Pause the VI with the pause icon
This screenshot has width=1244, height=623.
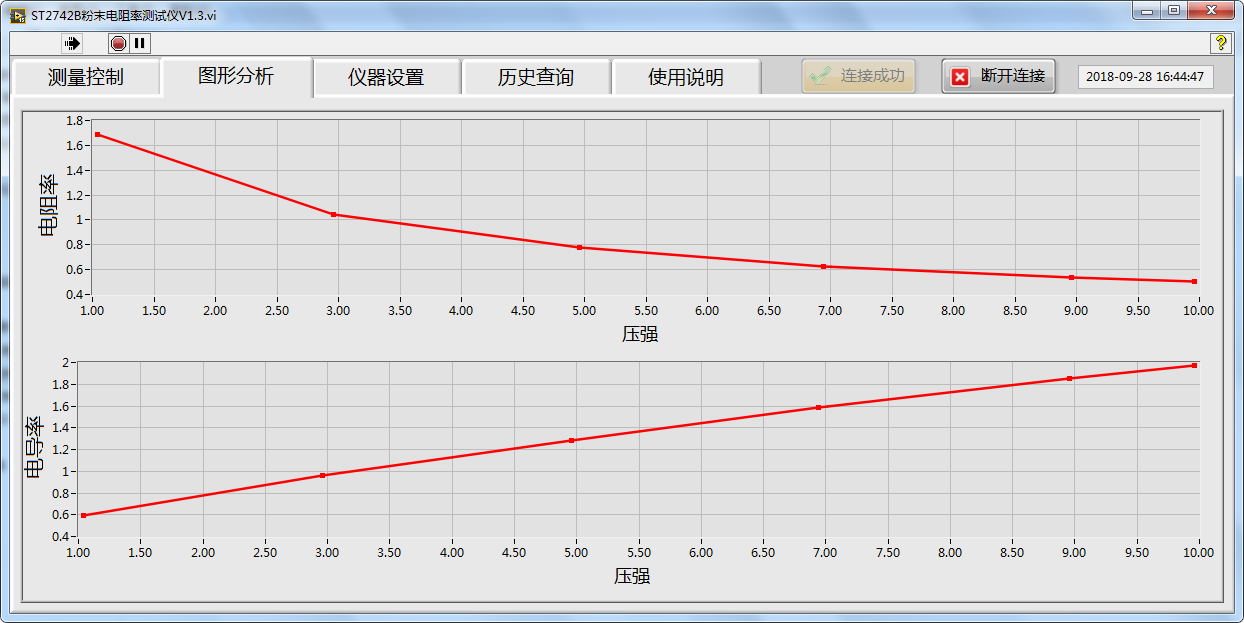click(140, 43)
